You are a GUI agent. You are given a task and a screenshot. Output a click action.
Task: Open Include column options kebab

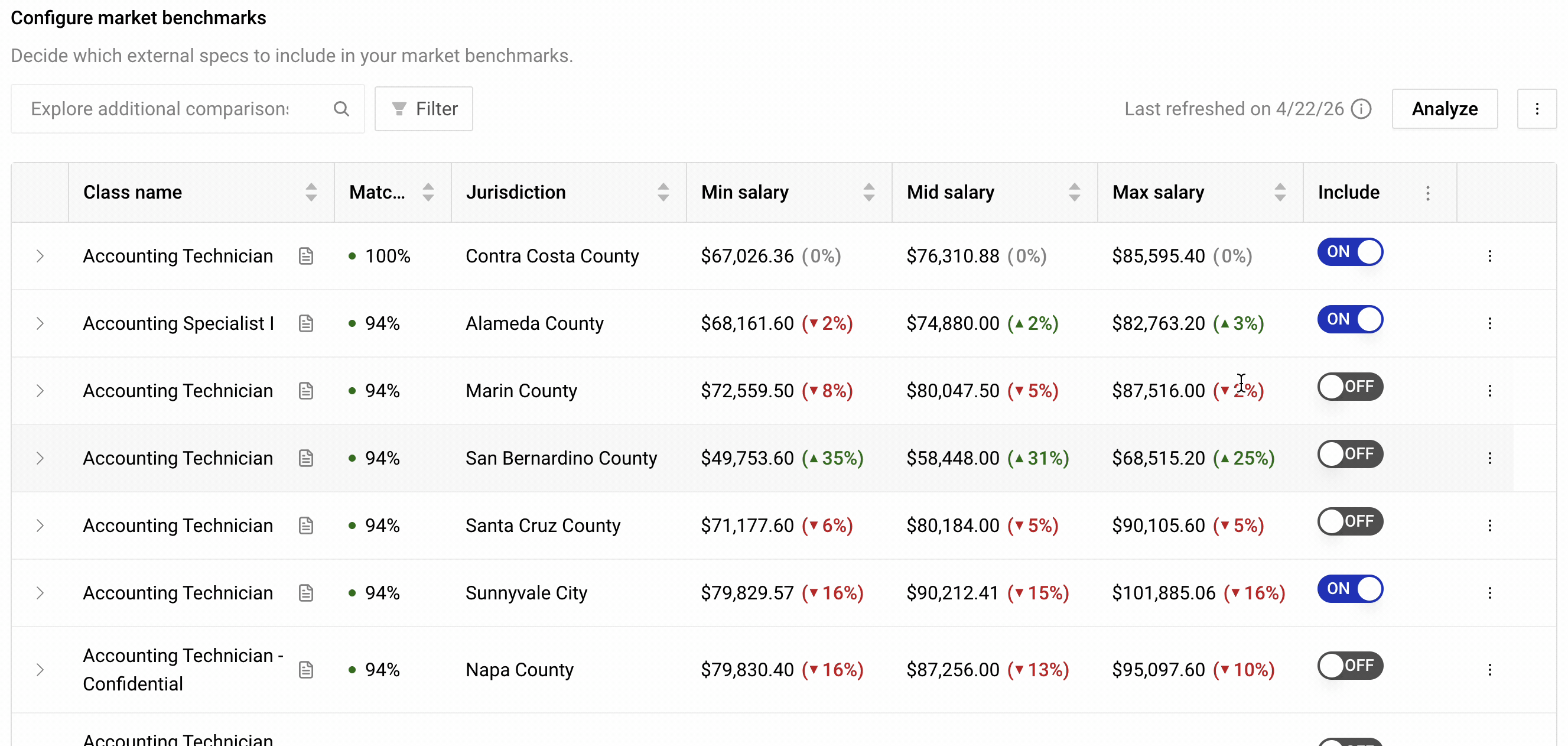click(1427, 193)
